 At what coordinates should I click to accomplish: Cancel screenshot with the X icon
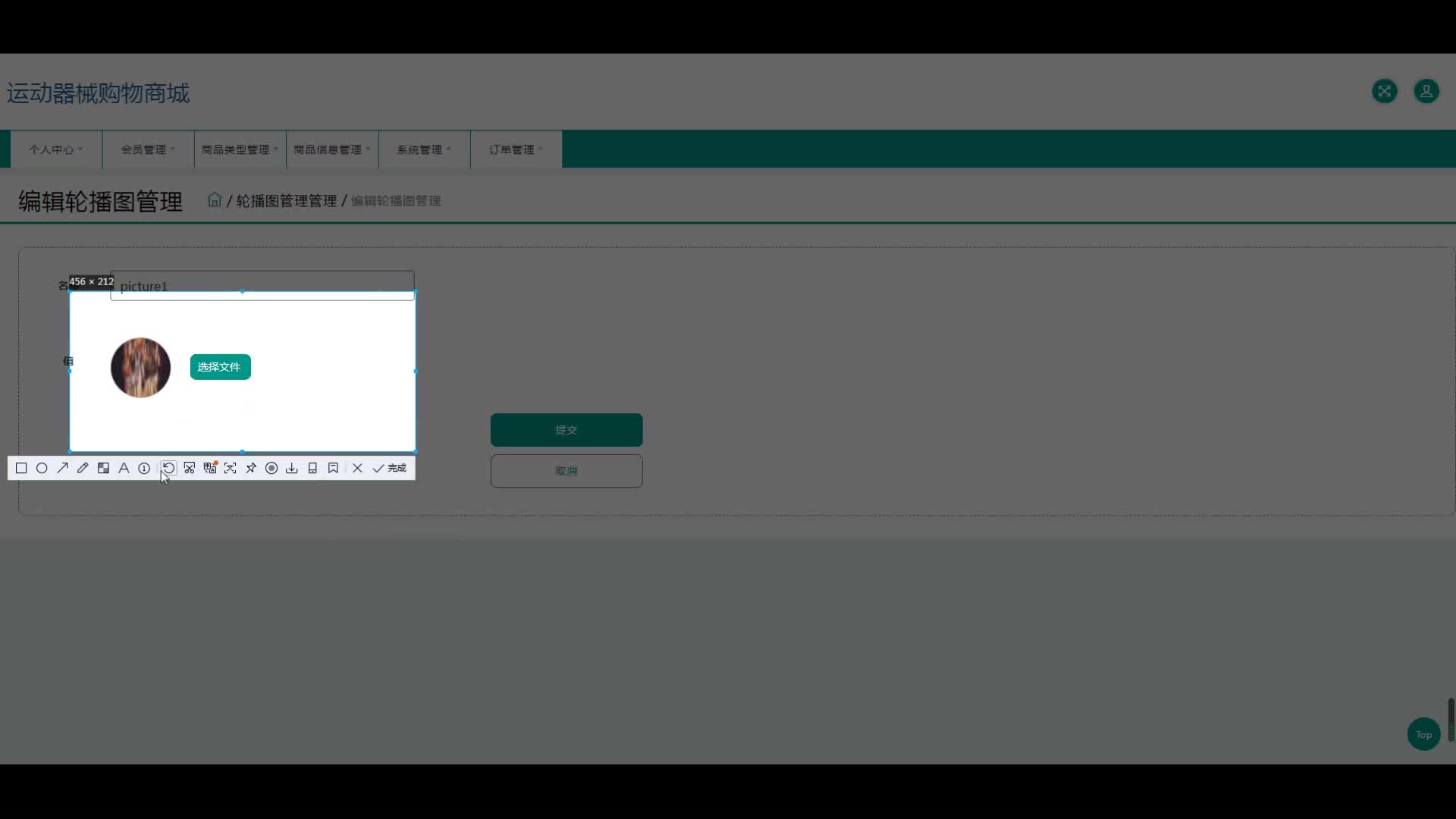(x=358, y=468)
